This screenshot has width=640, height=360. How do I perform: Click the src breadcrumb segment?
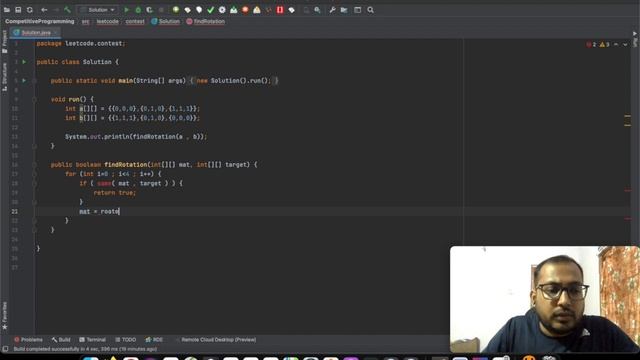coord(85,21)
